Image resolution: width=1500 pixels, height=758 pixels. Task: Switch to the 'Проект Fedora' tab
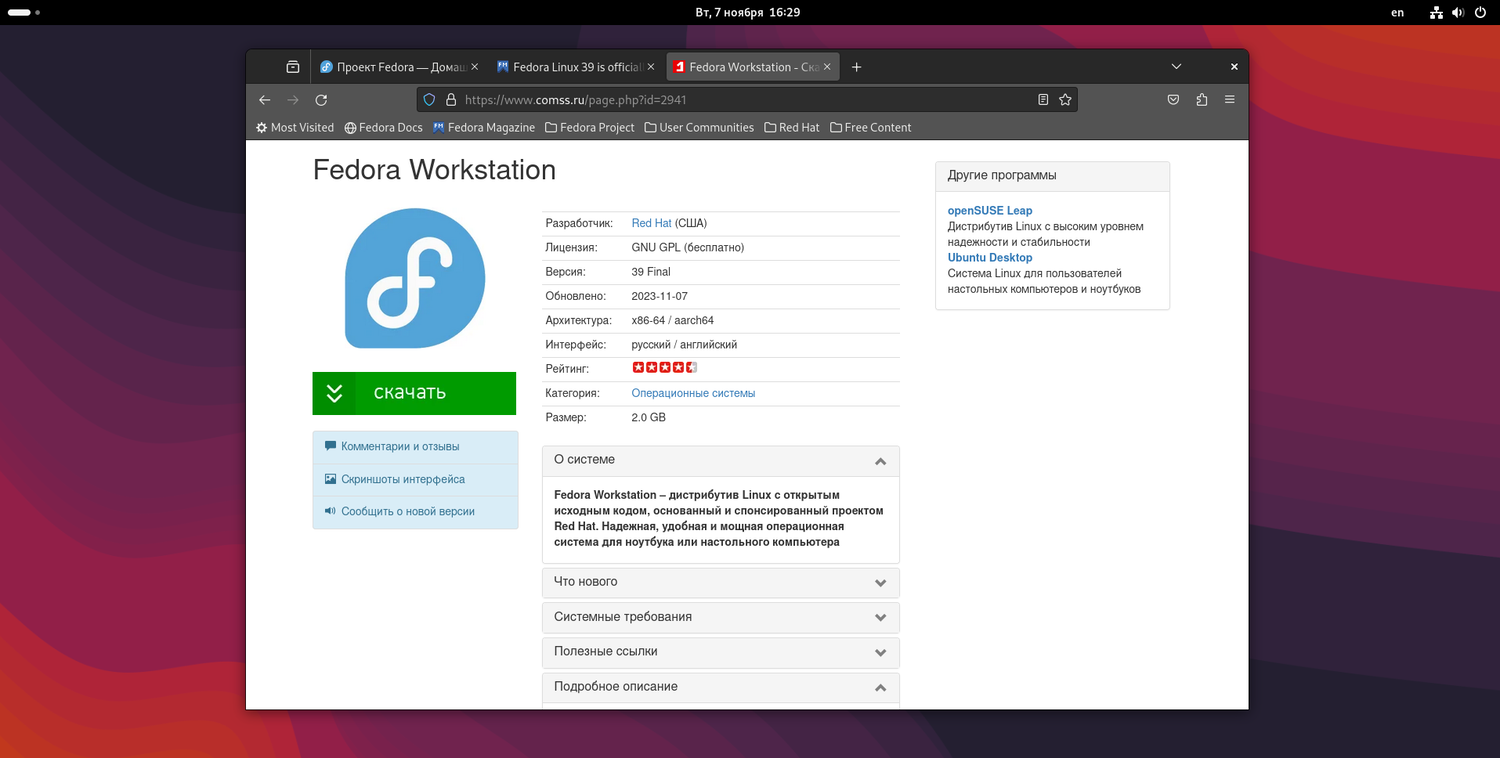[398, 67]
